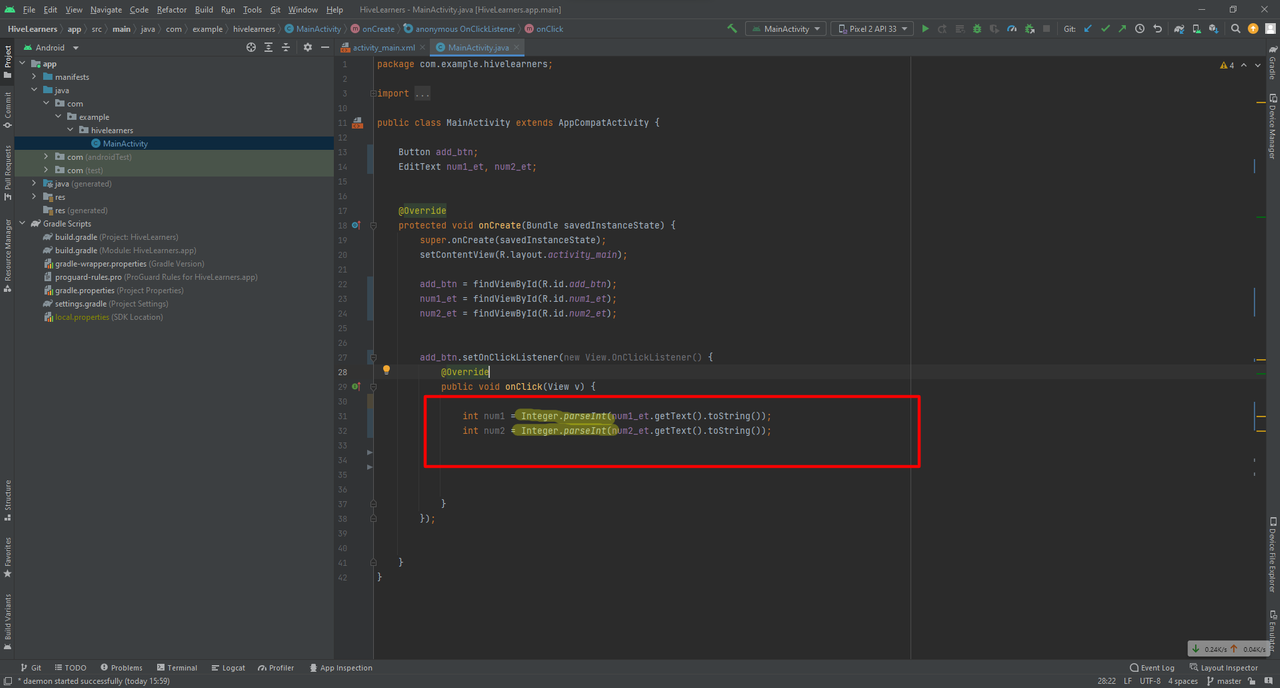This screenshot has height=688, width=1280.
Task: Open the SDK Manager cube icon
Action: [x=1214, y=29]
